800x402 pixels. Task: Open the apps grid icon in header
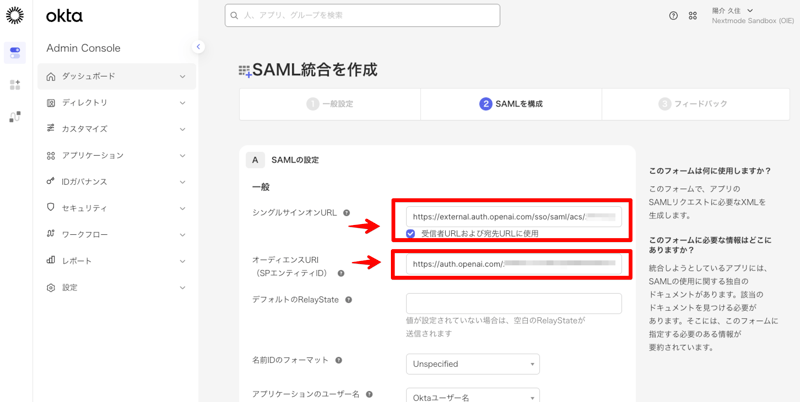click(692, 16)
